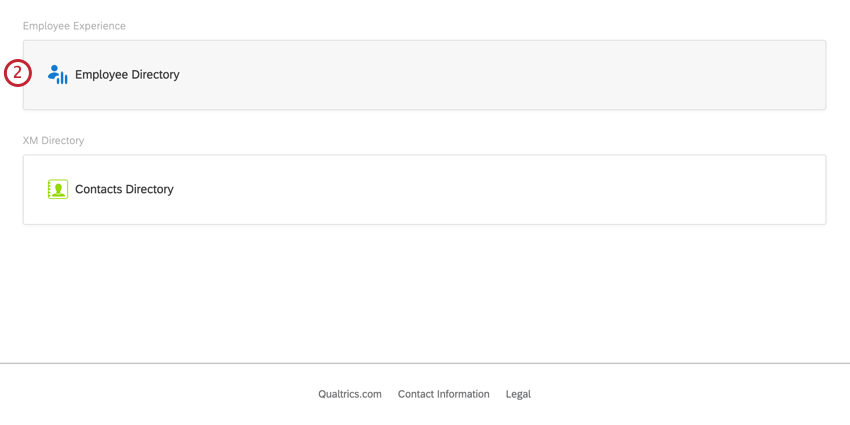Visit the Qualtrics.com footer link
Image resolution: width=850 pixels, height=425 pixels.
pyautogui.click(x=350, y=394)
